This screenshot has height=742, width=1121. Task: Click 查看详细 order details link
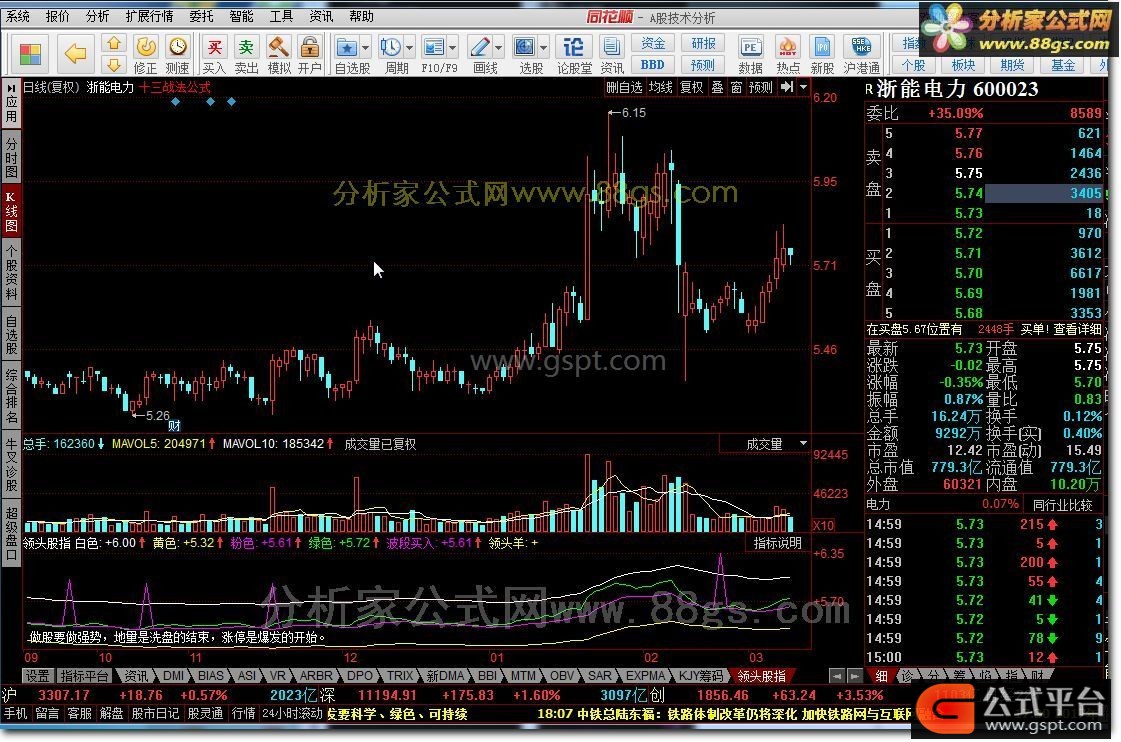pyautogui.click(x=1076, y=330)
